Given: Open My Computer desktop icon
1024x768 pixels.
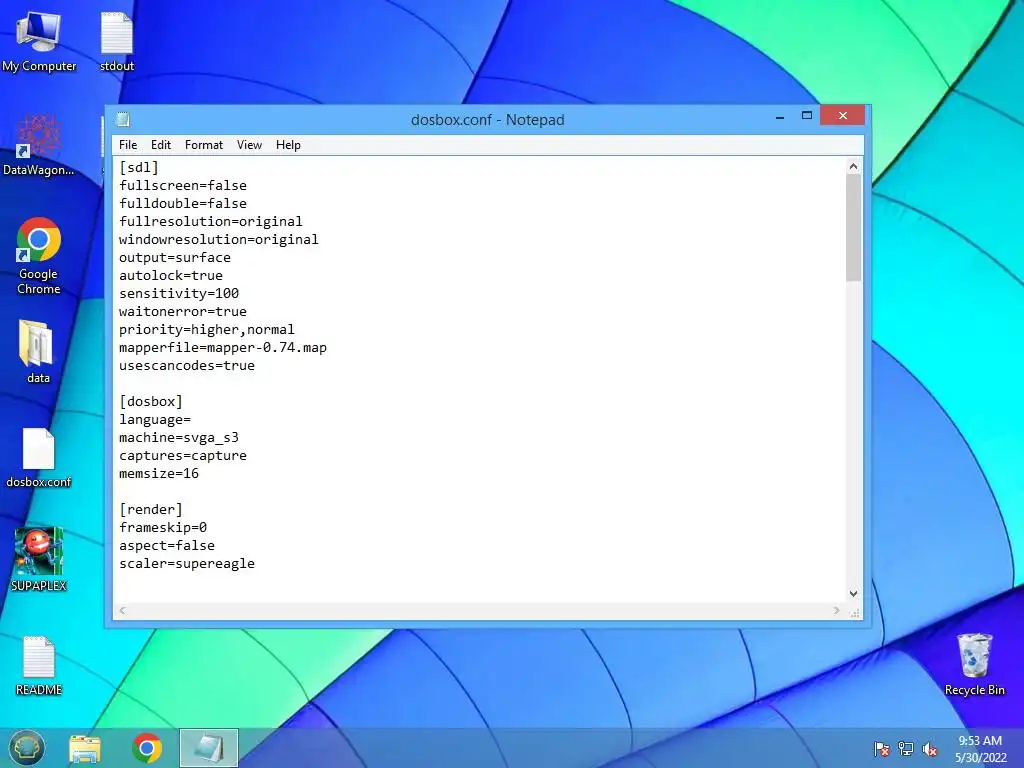Looking at the screenshot, I should coord(39,41).
